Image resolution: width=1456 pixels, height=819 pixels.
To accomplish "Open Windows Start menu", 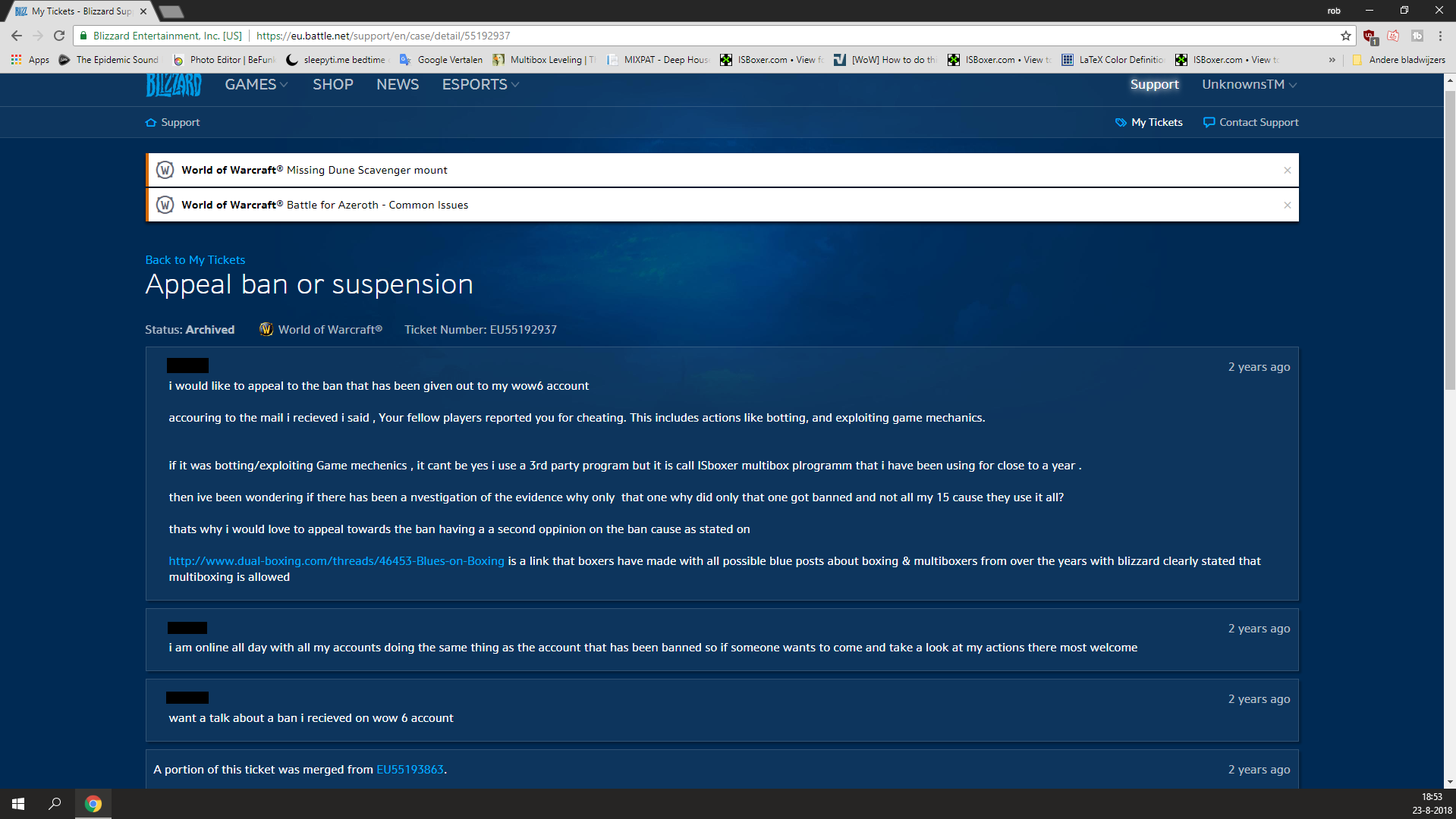I will point(18,804).
